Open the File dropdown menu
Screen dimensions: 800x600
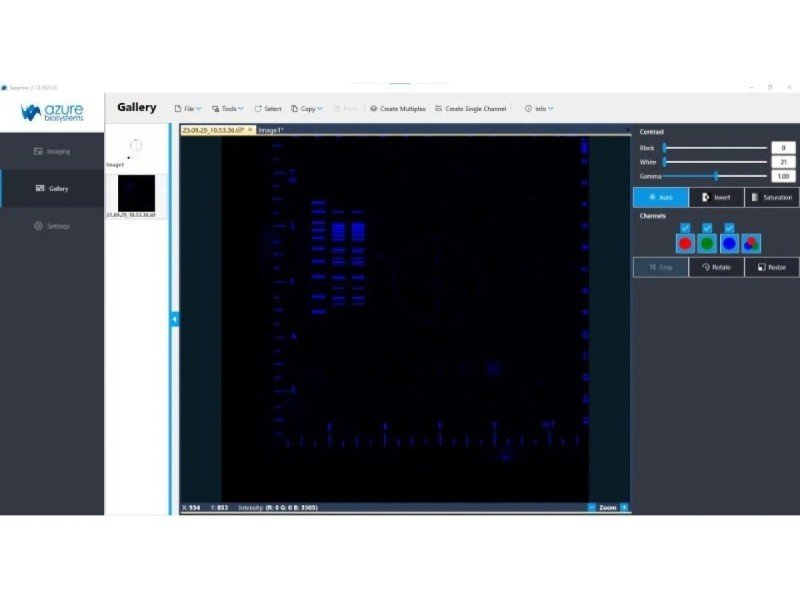coord(188,109)
